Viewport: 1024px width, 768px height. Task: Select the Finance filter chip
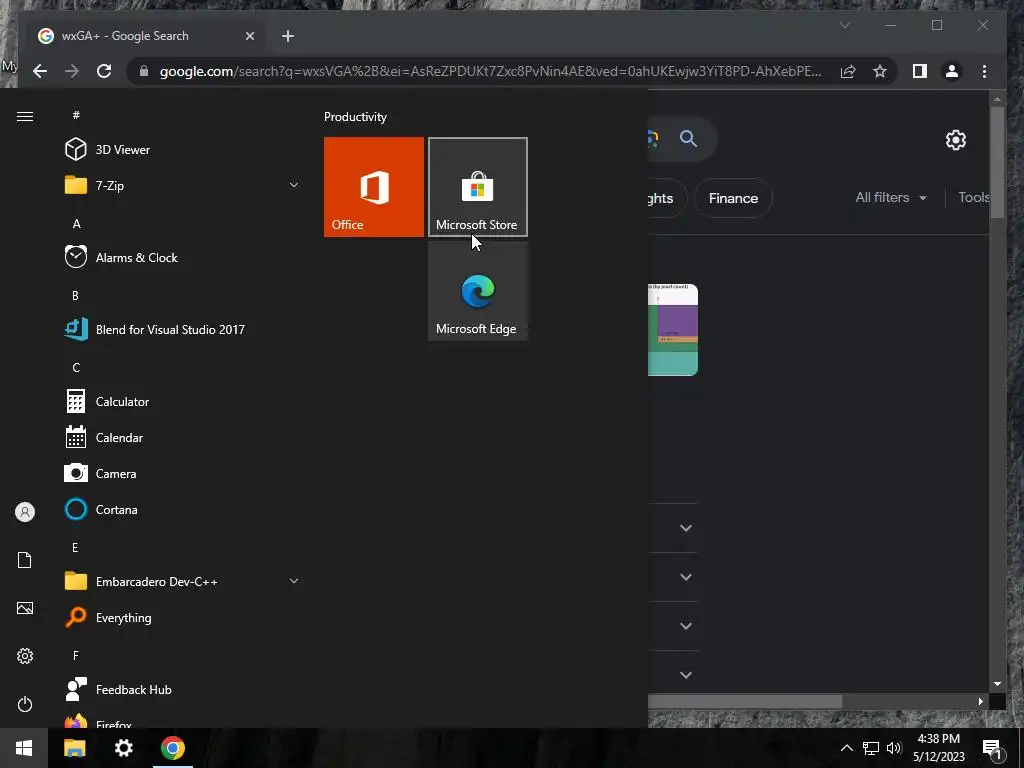pyautogui.click(x=733, y=198)
